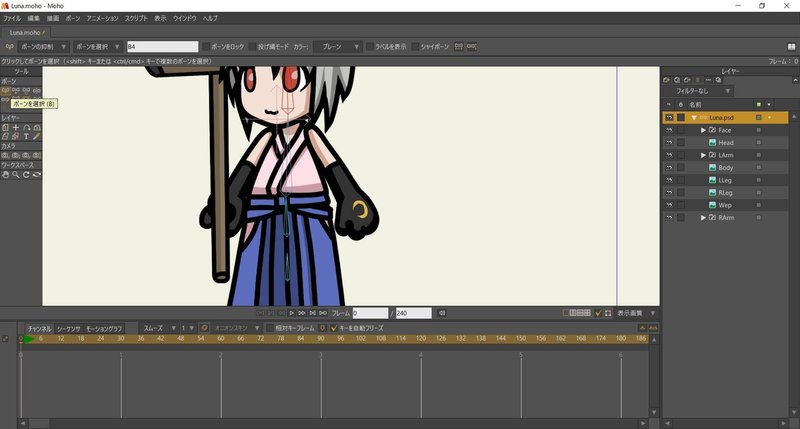Open the Bone (ボーン) menu
The width and height of the screenshot is (800, 429).
point(72,18)
